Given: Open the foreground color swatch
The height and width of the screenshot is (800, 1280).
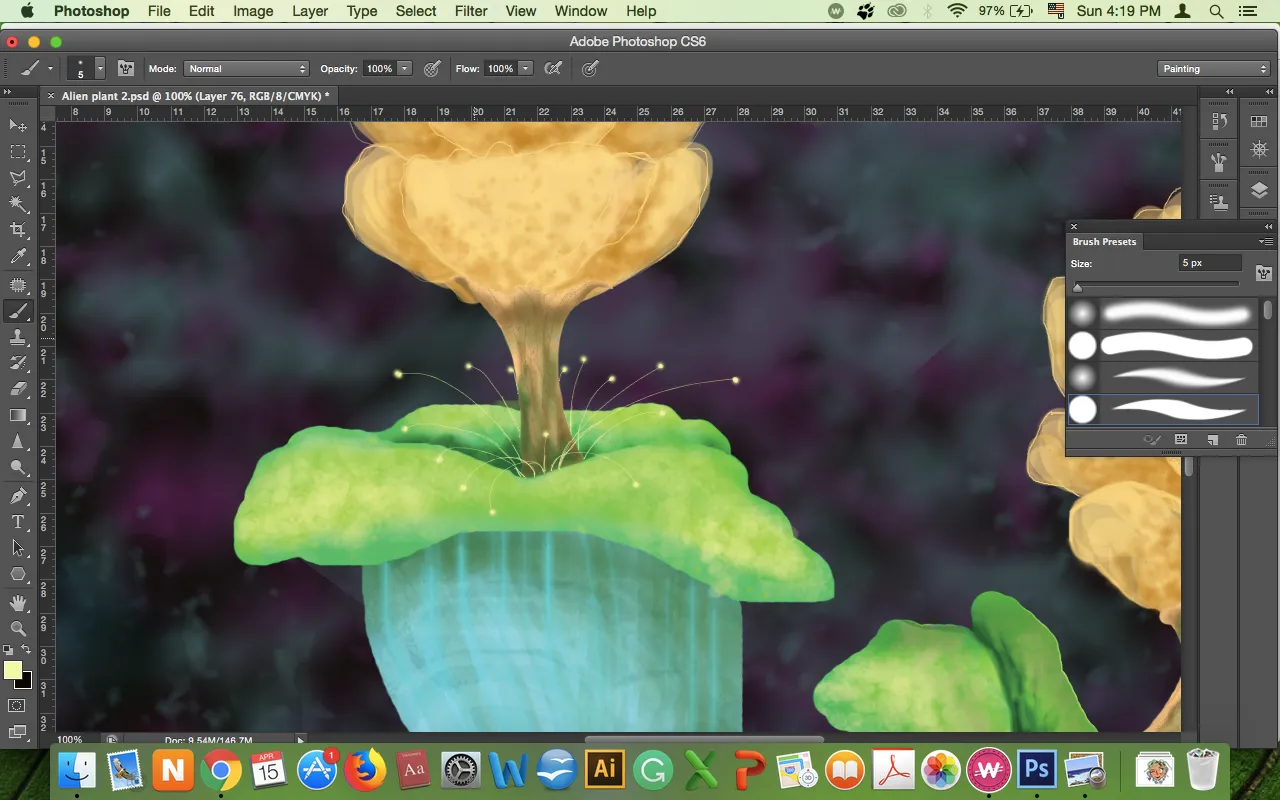Looking at the screenshot, I should pos(13,670).
